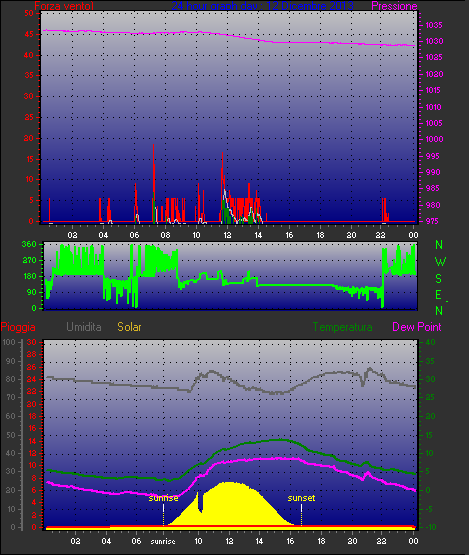Viewport: 469px width, 555px height.
Task: Click the Forza vento legend label
Action: tap(64, 6)
